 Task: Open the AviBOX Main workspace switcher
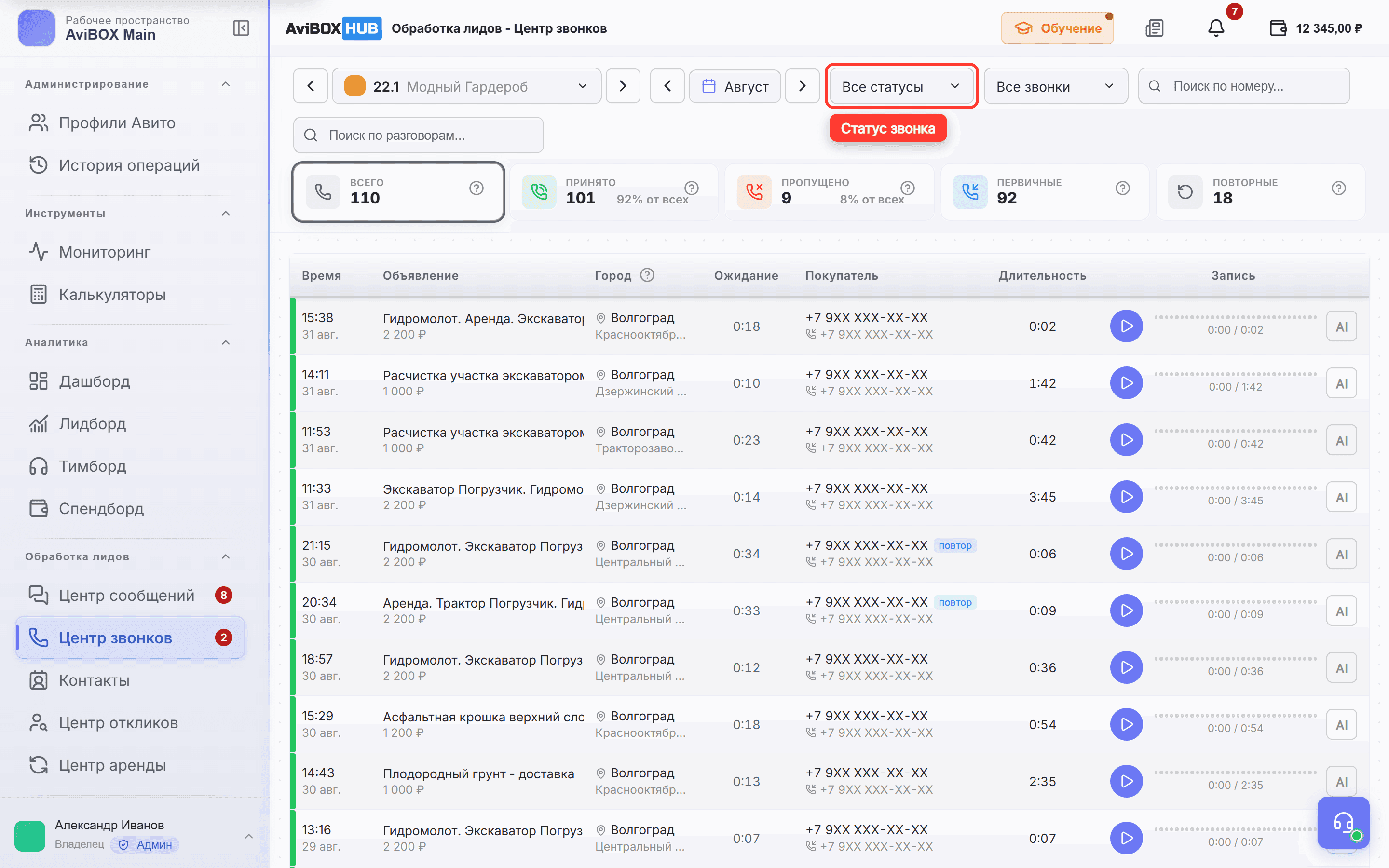point(104,28)
